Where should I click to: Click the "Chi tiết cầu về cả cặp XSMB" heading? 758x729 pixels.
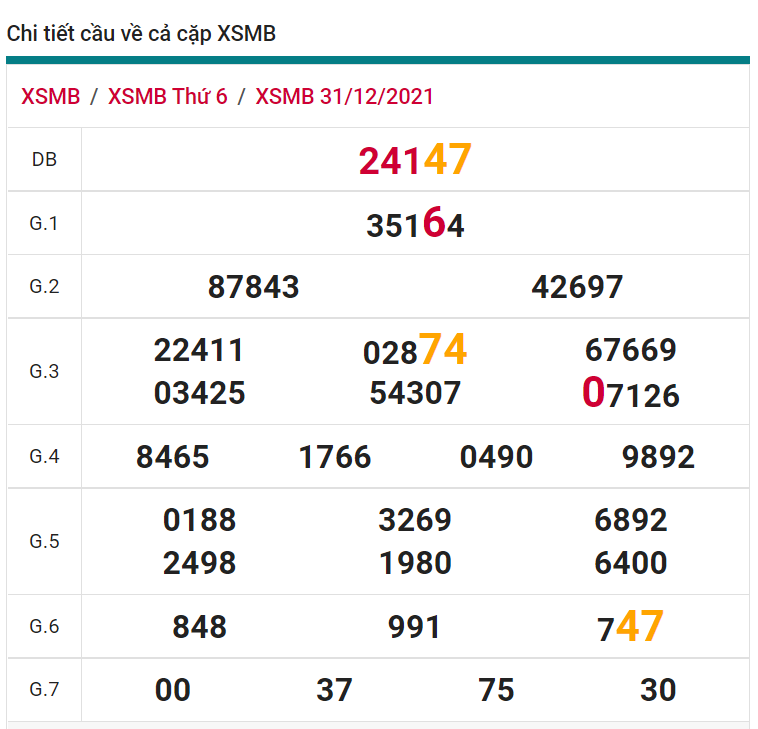(x=141, y=34)
